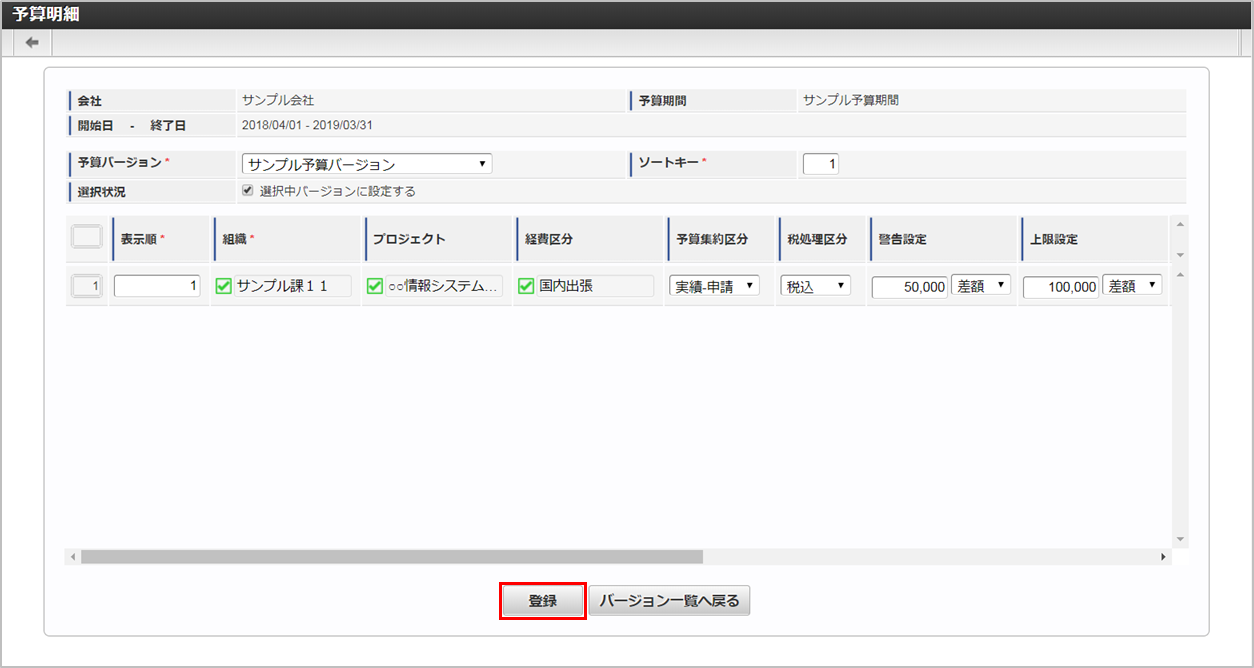1254x668 pixels.
Task: Click the date range 2018/04/01 - 2019/03/31
Action: [x=308, y=126]
